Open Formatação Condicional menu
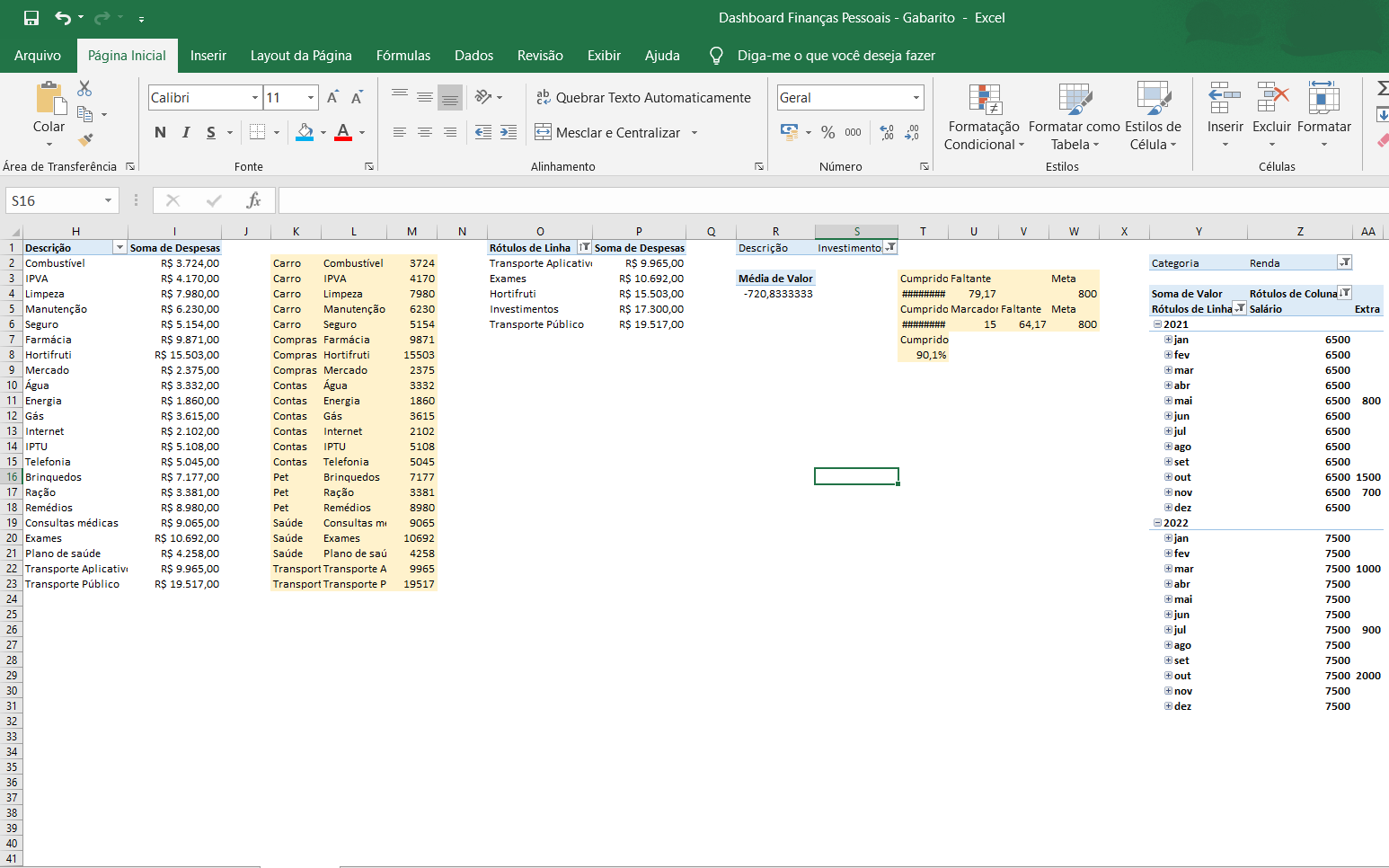 [984, 117]
